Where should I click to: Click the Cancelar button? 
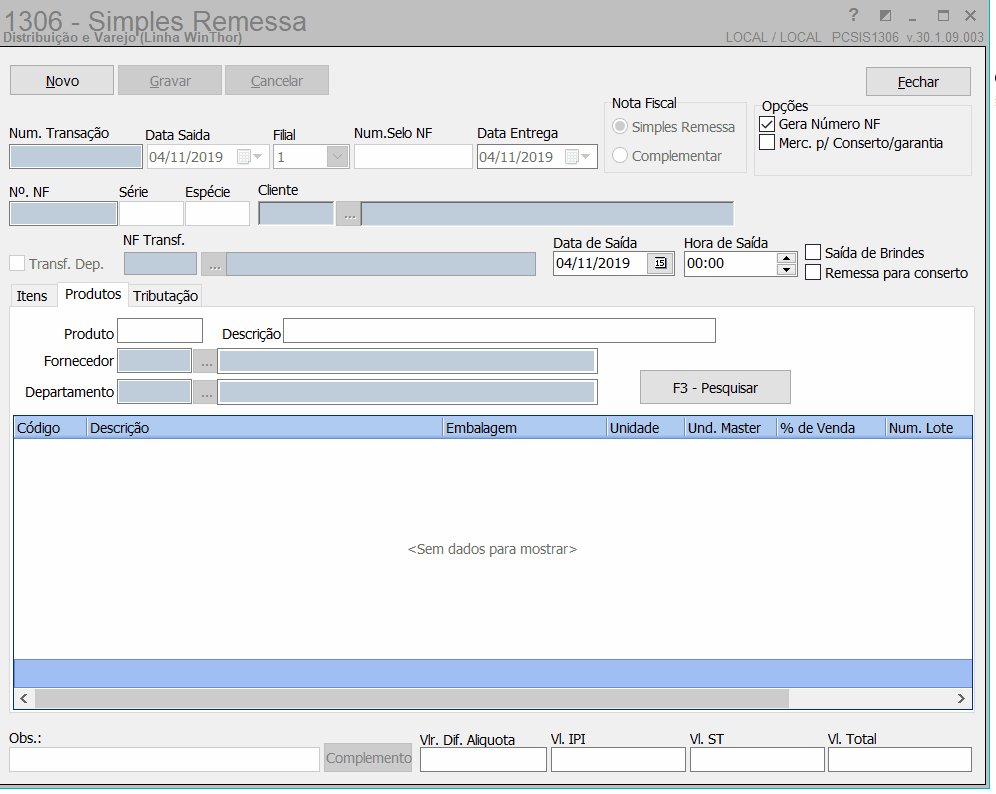pyautogui.click(x=277, y=81)
